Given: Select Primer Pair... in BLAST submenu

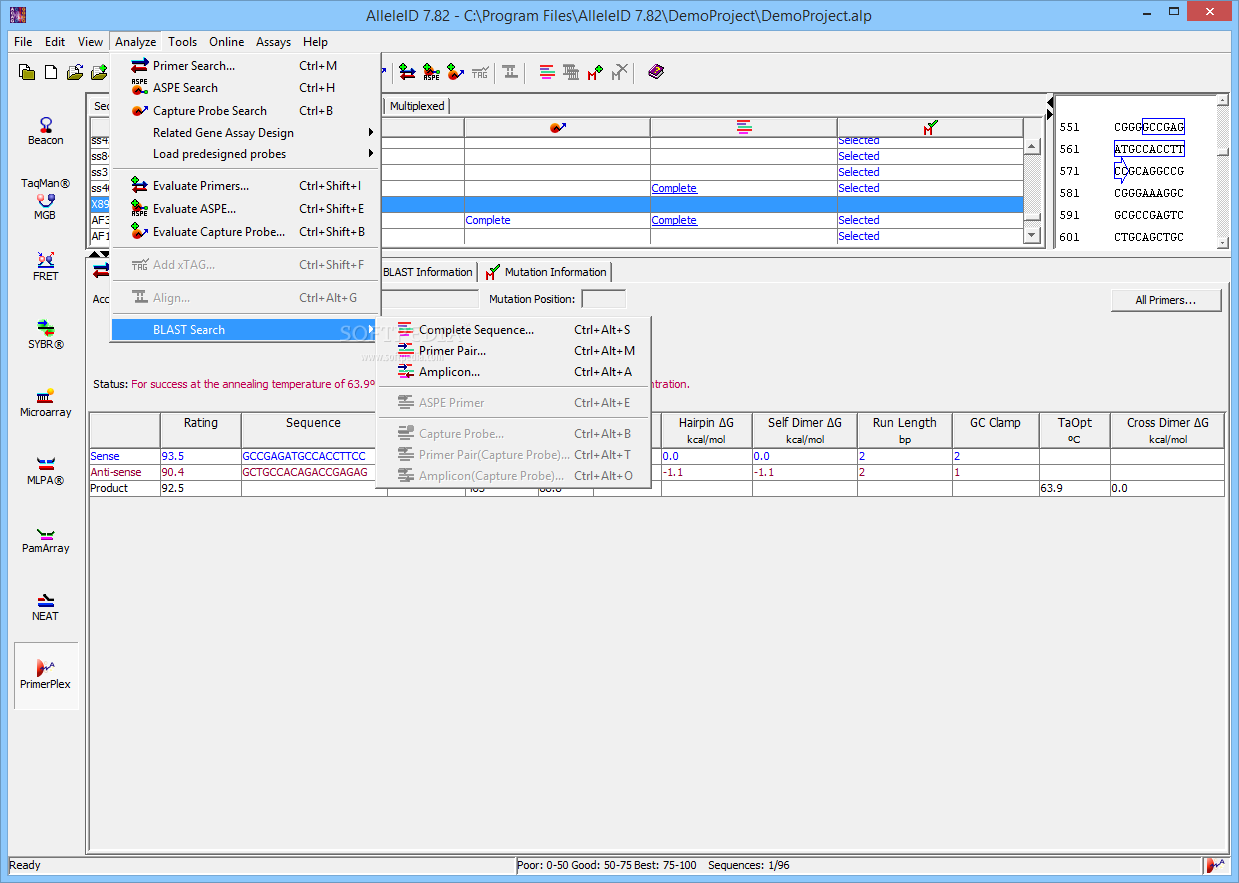Looking at the screenshot, I should pyautogui.click(x=514, y=351).
